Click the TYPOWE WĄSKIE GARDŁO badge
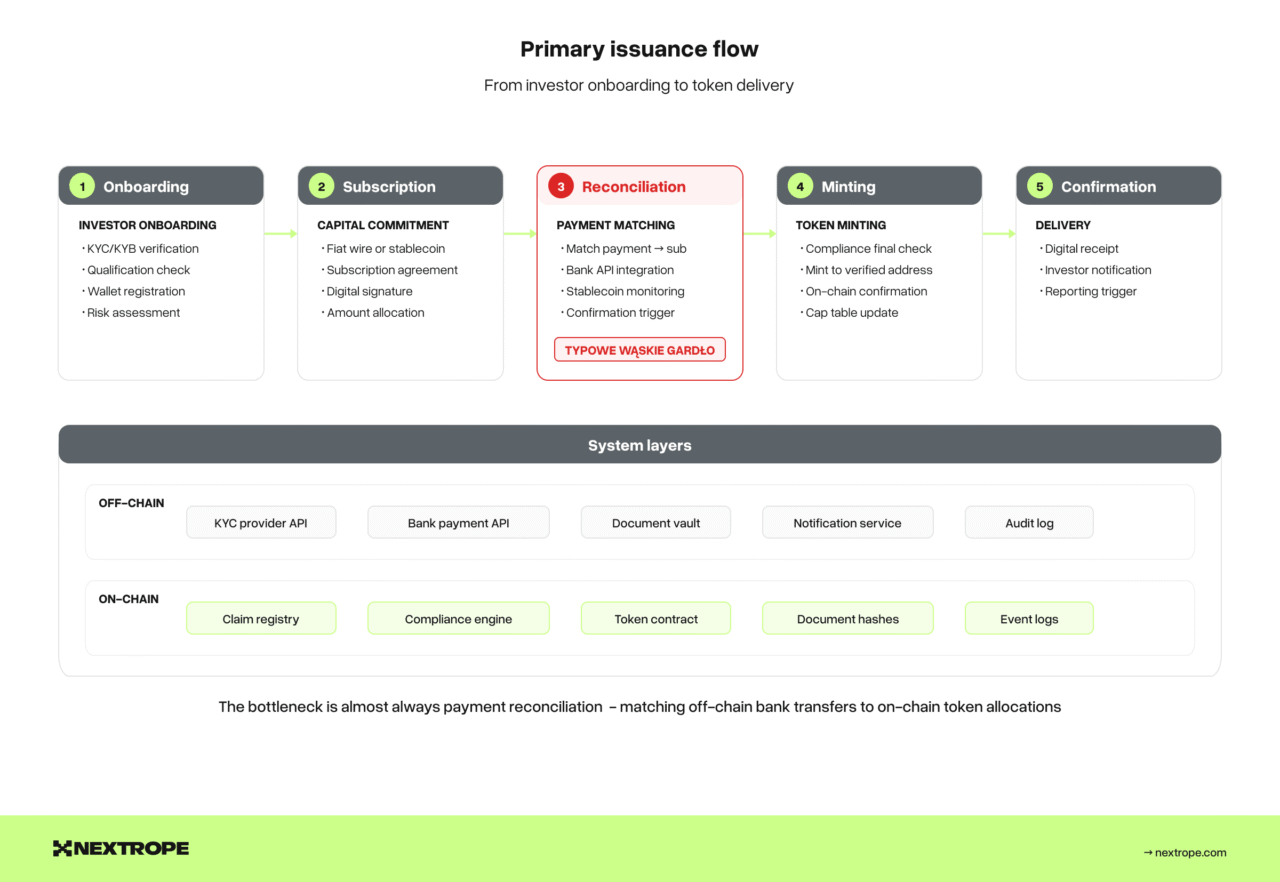This screenshot has width=1280, height=882. click(x=640, y=350)
